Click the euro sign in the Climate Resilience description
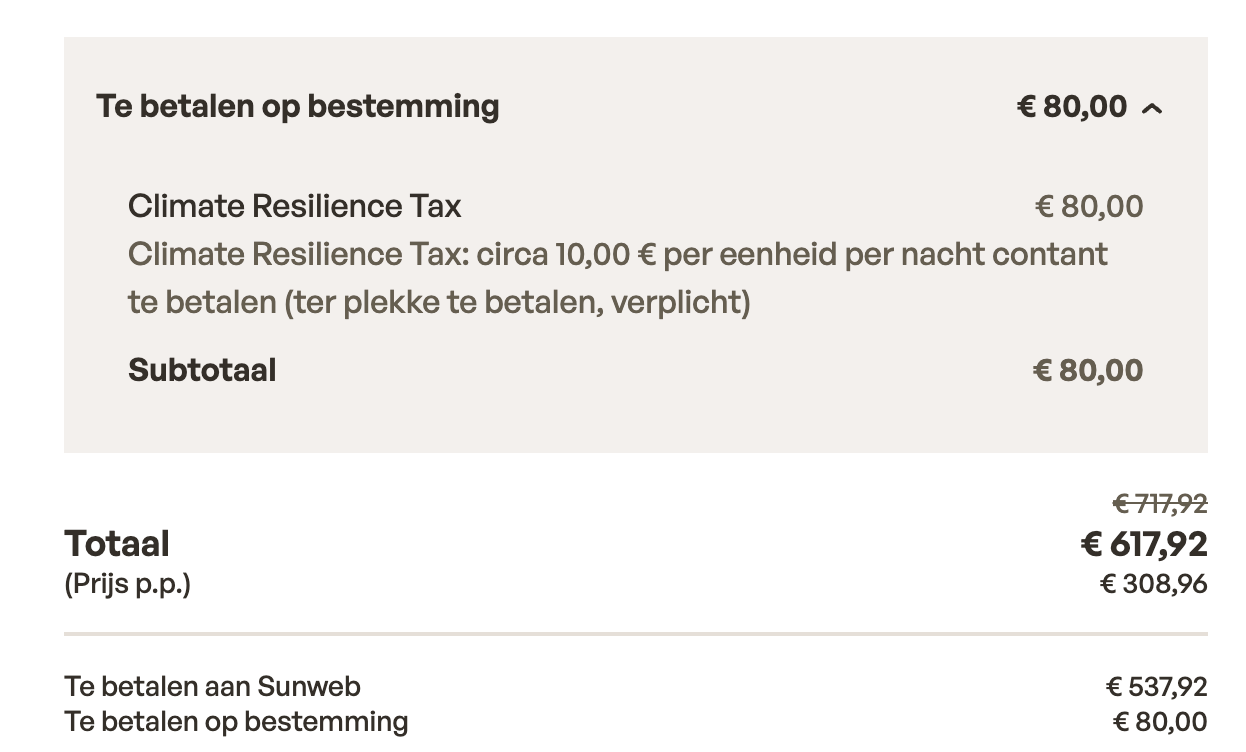 tap(645, 254)
